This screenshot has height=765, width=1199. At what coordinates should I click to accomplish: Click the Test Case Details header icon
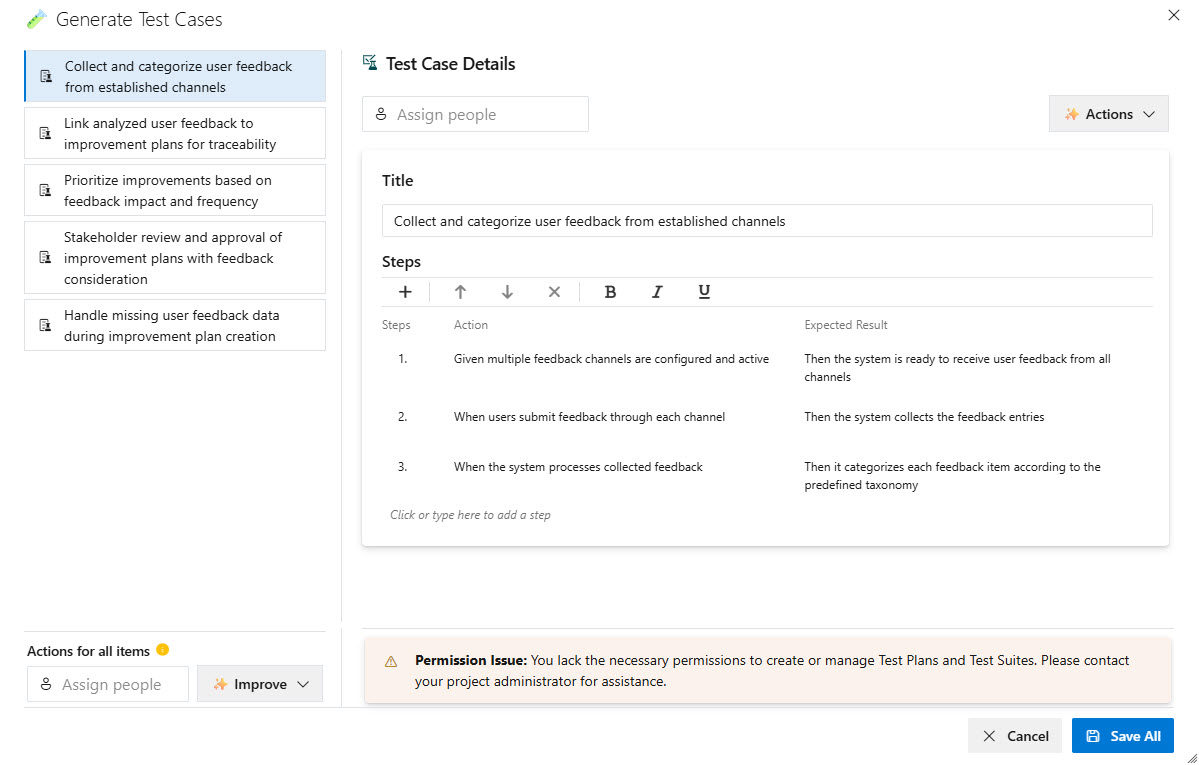[x=370, y=62]
